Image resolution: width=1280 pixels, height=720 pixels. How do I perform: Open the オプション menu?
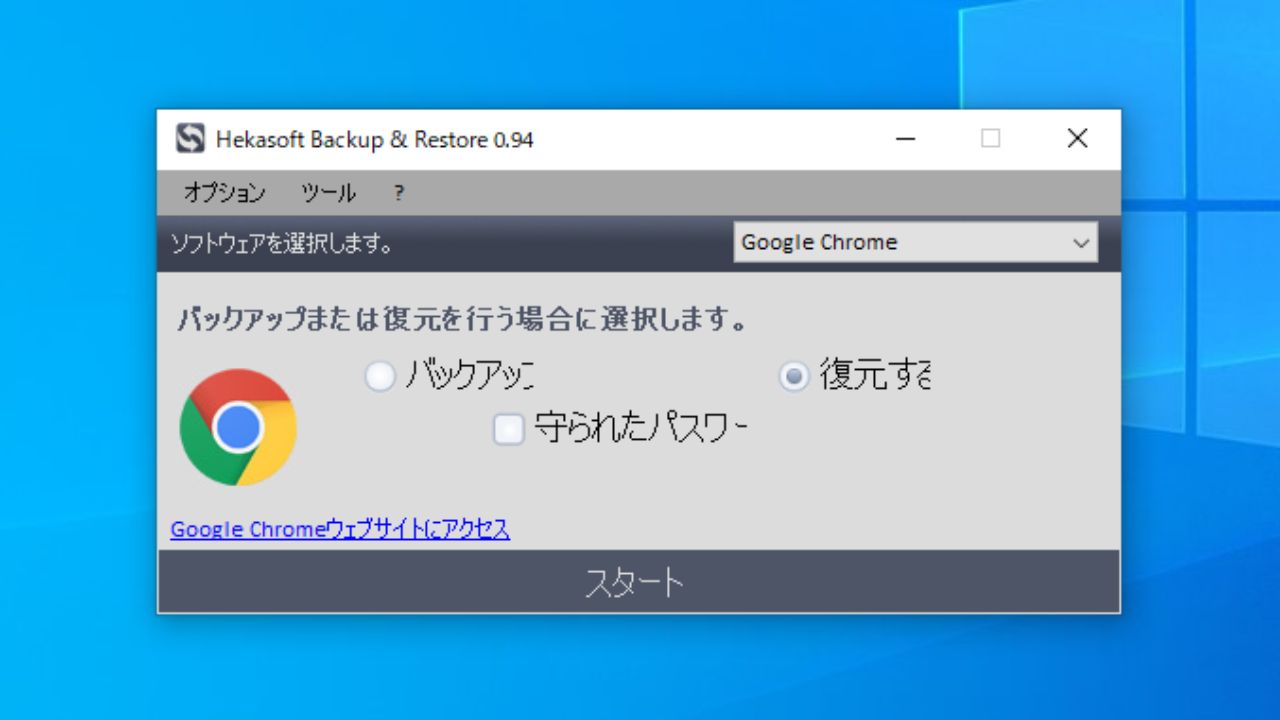pyautogui.click(x=224, y=193)
